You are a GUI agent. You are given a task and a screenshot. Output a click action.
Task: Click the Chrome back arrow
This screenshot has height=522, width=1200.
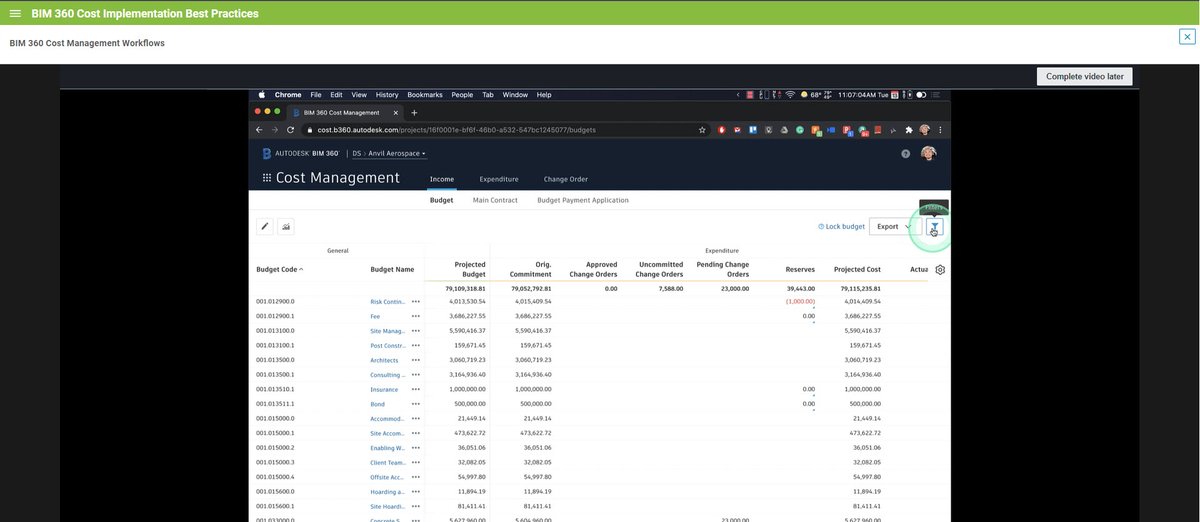[x=260, y=130]
